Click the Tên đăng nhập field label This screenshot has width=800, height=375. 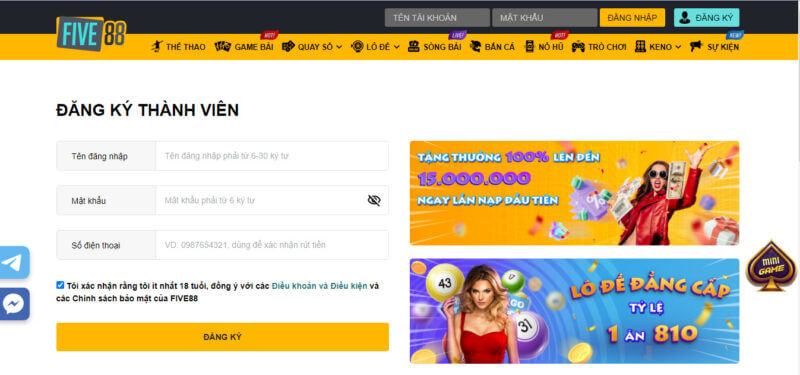tap(99, 156)
